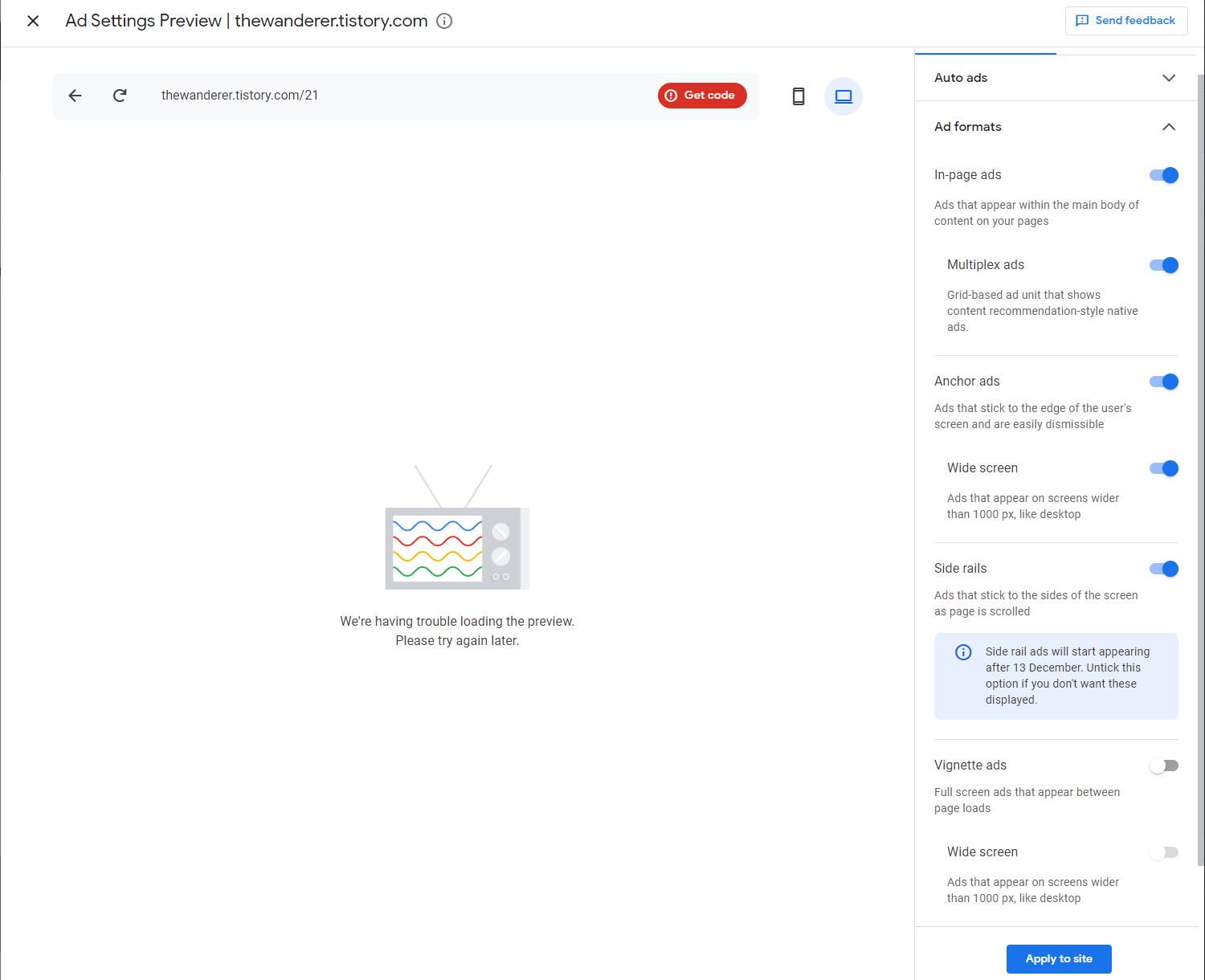This screenshot has width=1205, height=980.
Task: Click the broken TV error illustration
Action: 457,527
